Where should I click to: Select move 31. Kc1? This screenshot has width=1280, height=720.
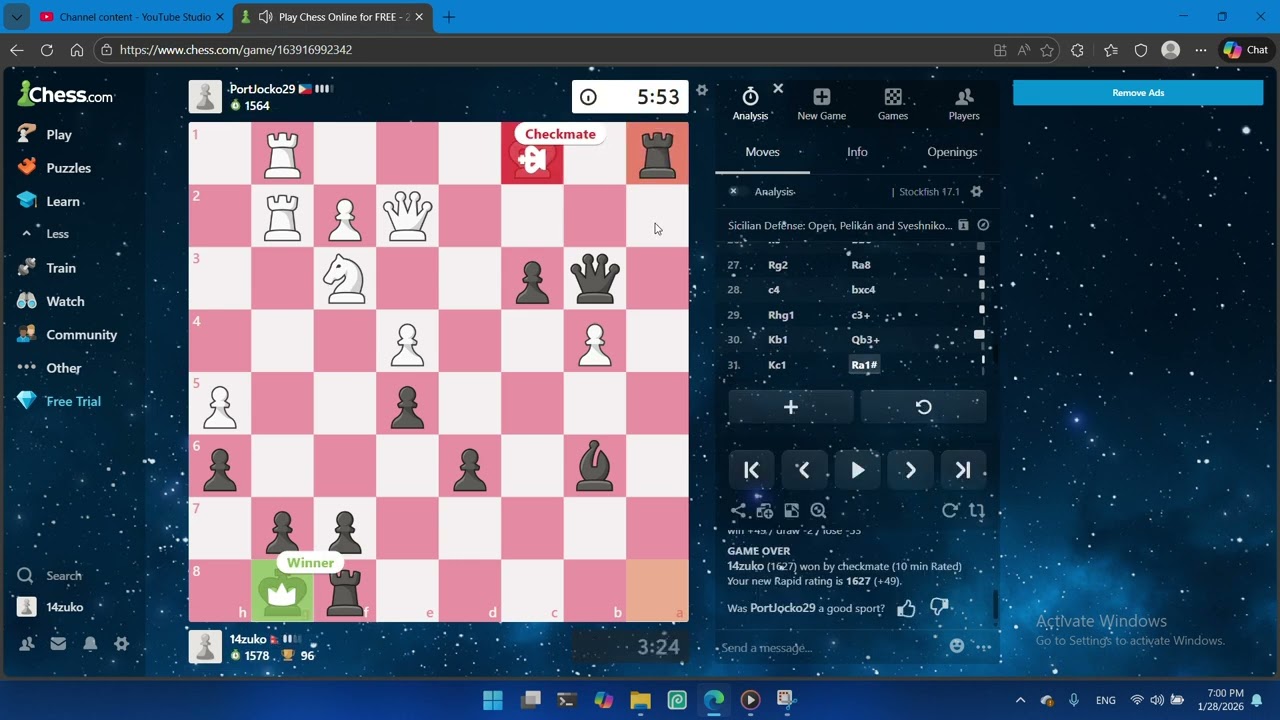pos(777,365)
